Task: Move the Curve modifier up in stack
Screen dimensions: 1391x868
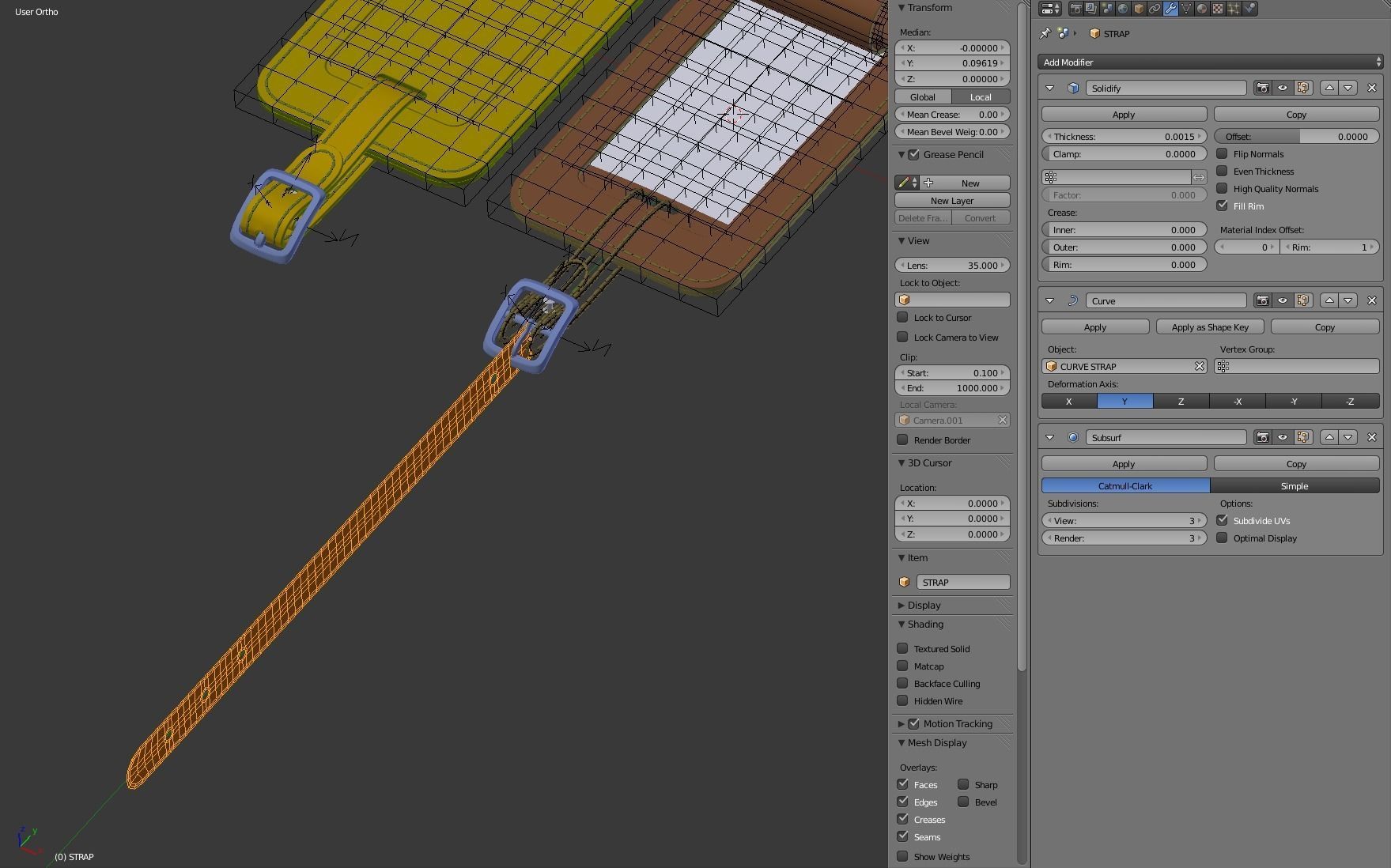Action: 1329,300
